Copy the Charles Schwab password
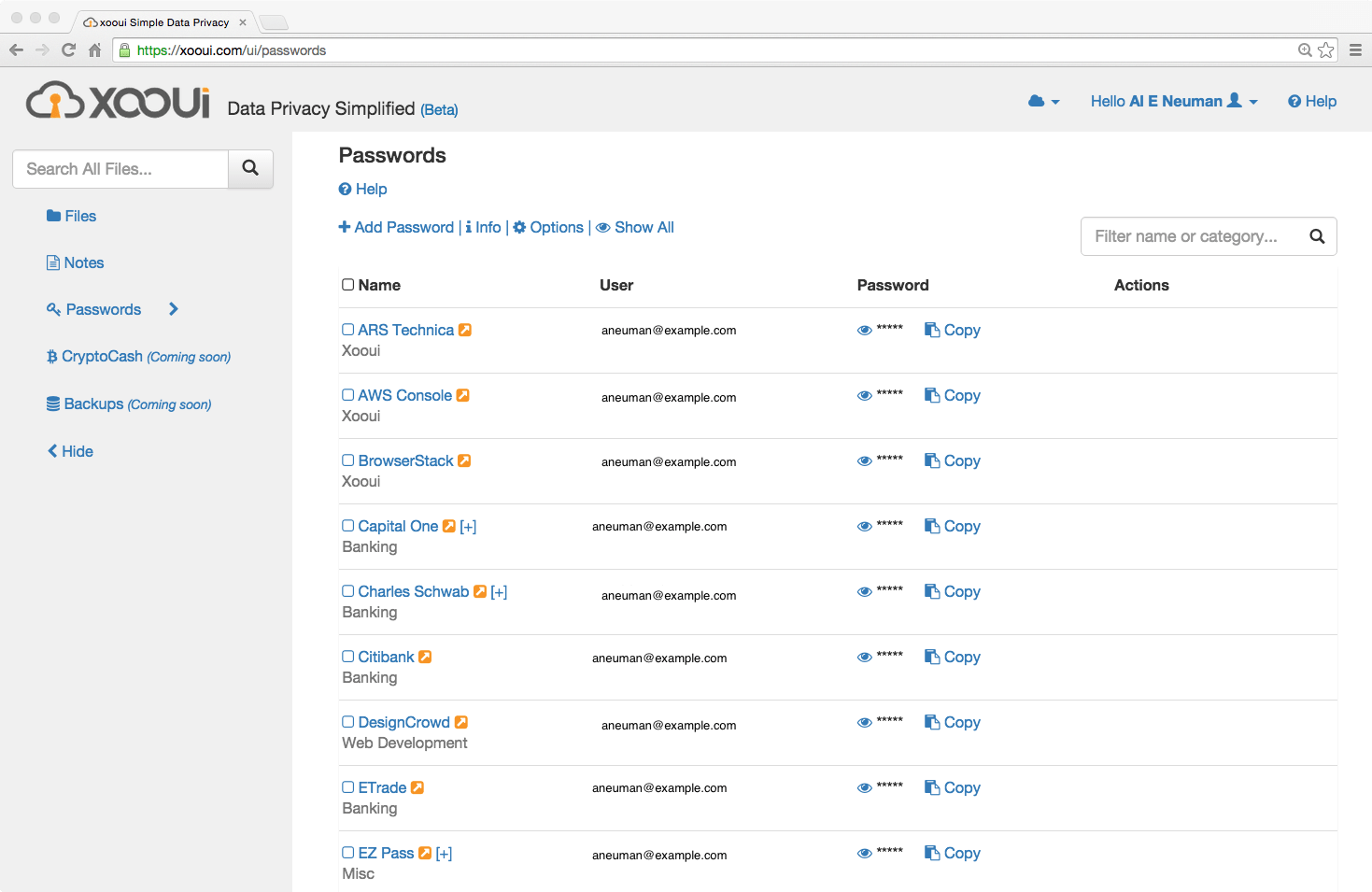This screenshot has height=892, width=1372. point(953,591)
